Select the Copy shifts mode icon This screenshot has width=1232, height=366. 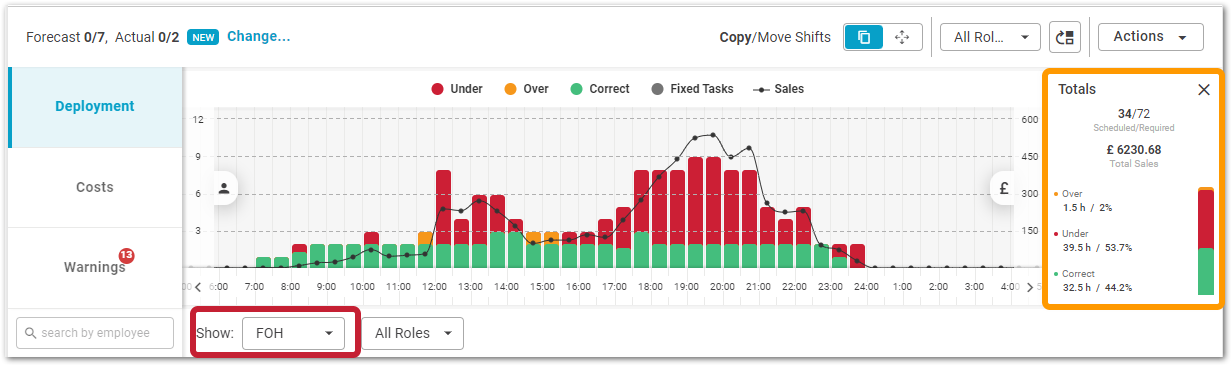[x=864, y=37]
